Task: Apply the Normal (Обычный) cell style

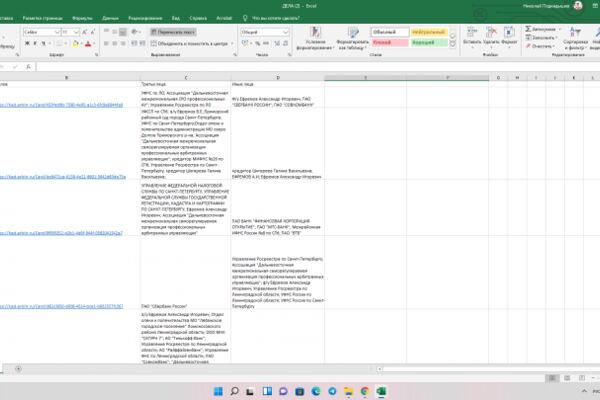Action: point(389,32)
